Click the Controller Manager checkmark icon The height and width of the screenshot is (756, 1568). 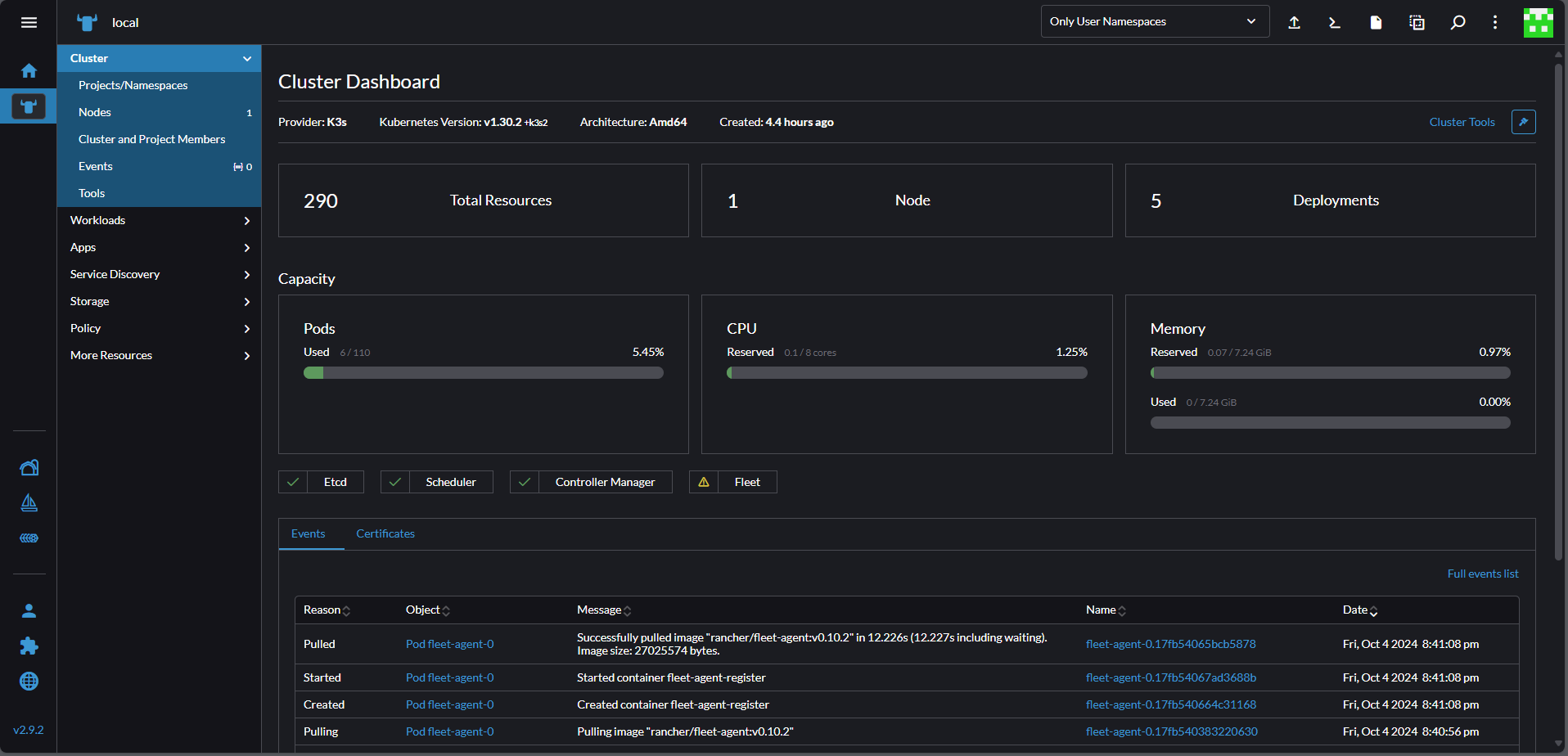[525, 482]
